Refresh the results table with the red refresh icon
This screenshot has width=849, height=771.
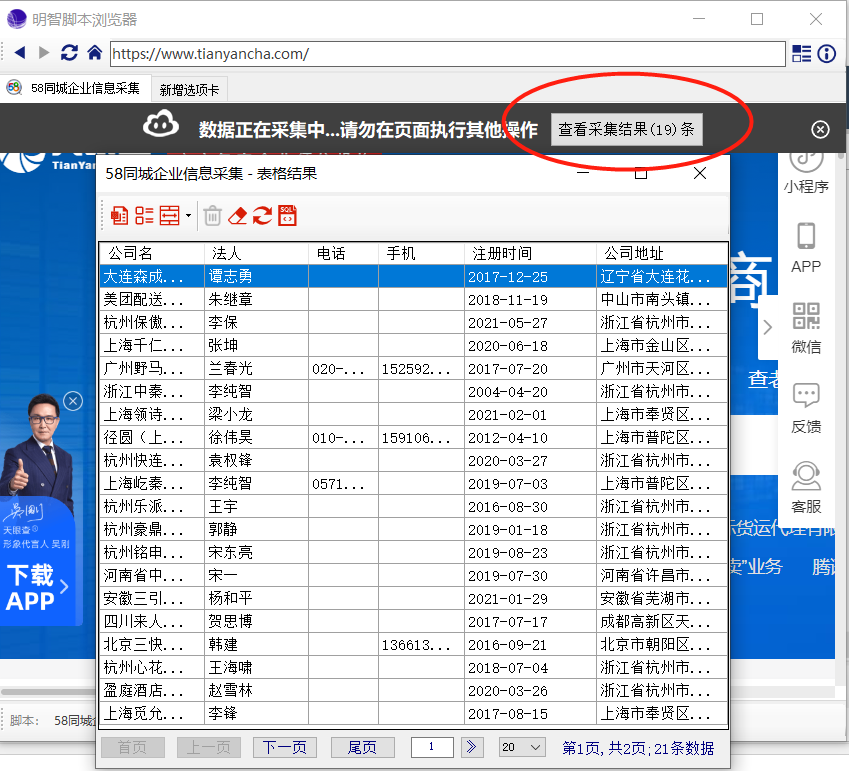(262, 215)
